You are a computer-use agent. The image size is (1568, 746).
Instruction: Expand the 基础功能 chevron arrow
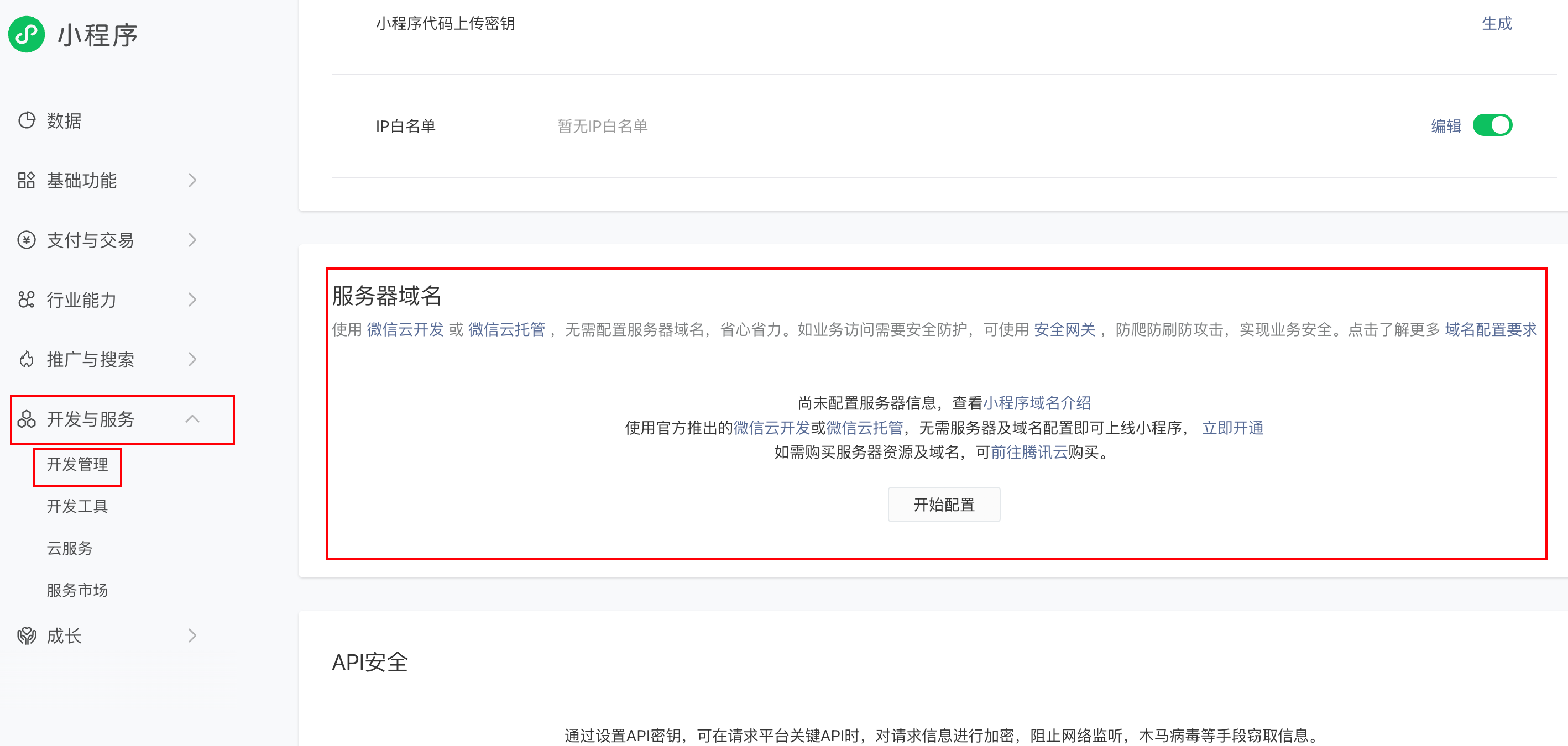click(192, 180)
